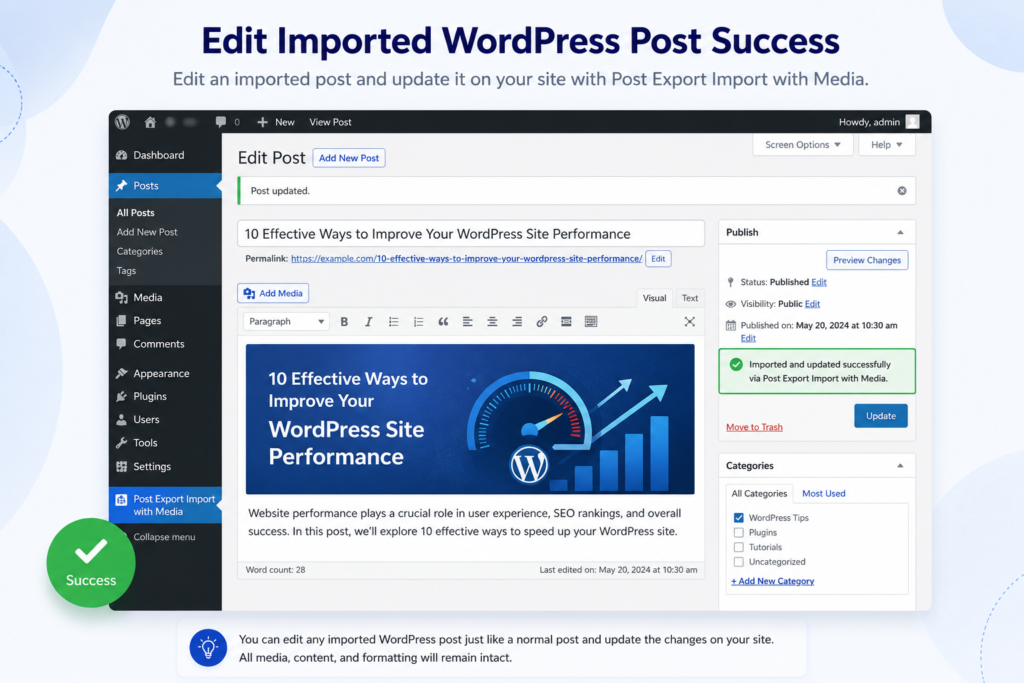Open Post Export Import with Media menu
This screenshot has width=1024, height=683.
point(166,505)
